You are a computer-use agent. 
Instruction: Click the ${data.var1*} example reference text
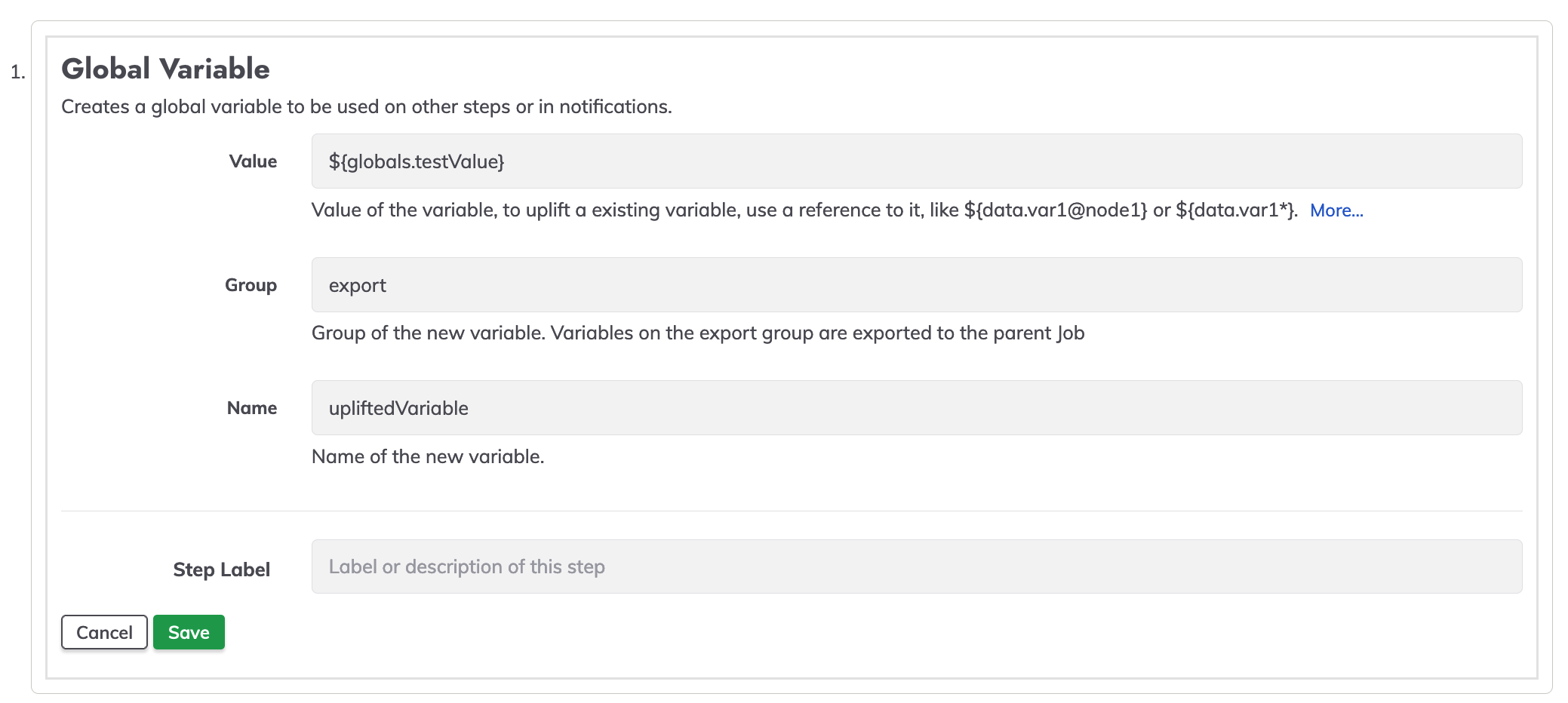point(1236,210)
